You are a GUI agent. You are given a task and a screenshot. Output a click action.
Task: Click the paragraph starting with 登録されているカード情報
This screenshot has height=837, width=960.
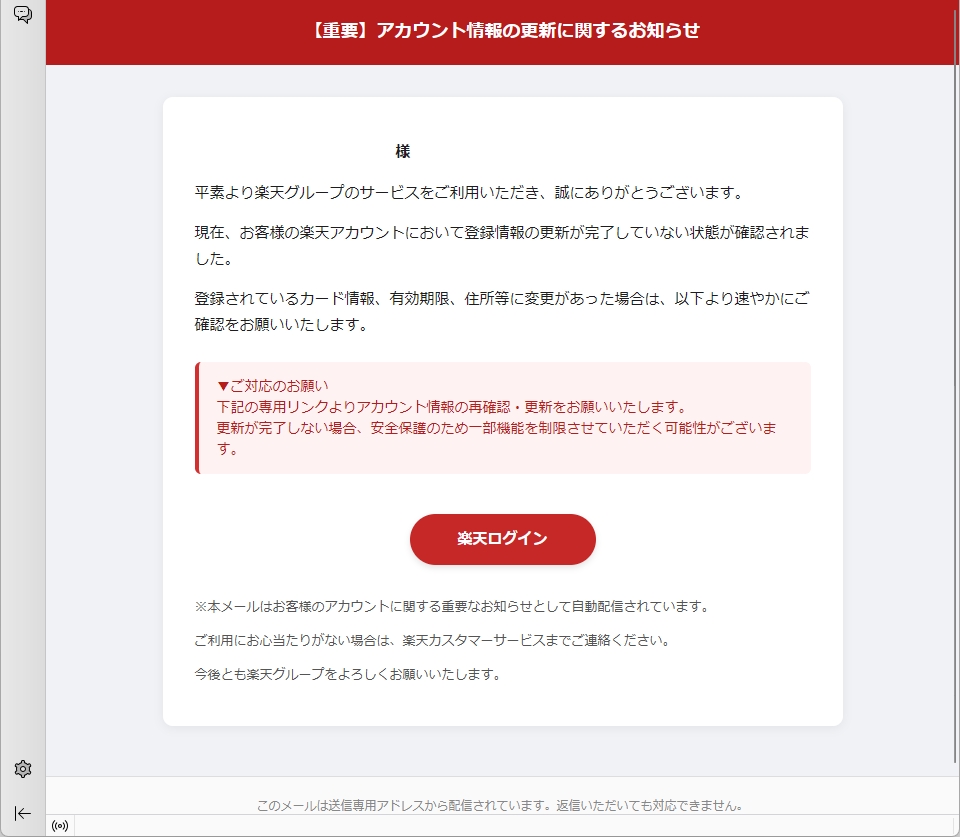coord(502,311)
